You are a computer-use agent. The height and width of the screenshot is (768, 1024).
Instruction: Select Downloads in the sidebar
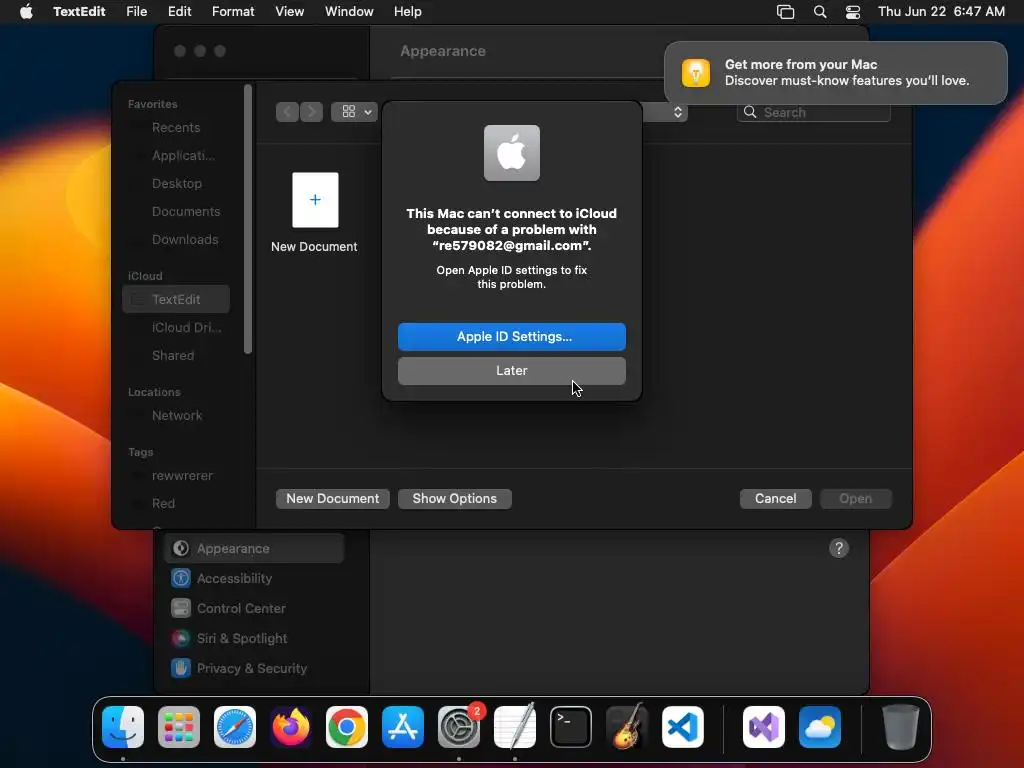click(176, 240)
